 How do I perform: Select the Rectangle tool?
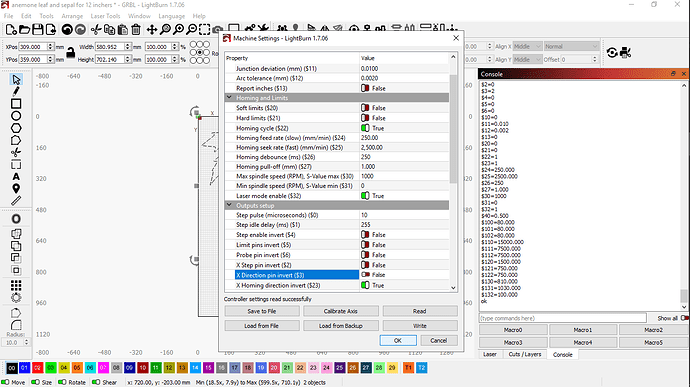tap(16, 104)
